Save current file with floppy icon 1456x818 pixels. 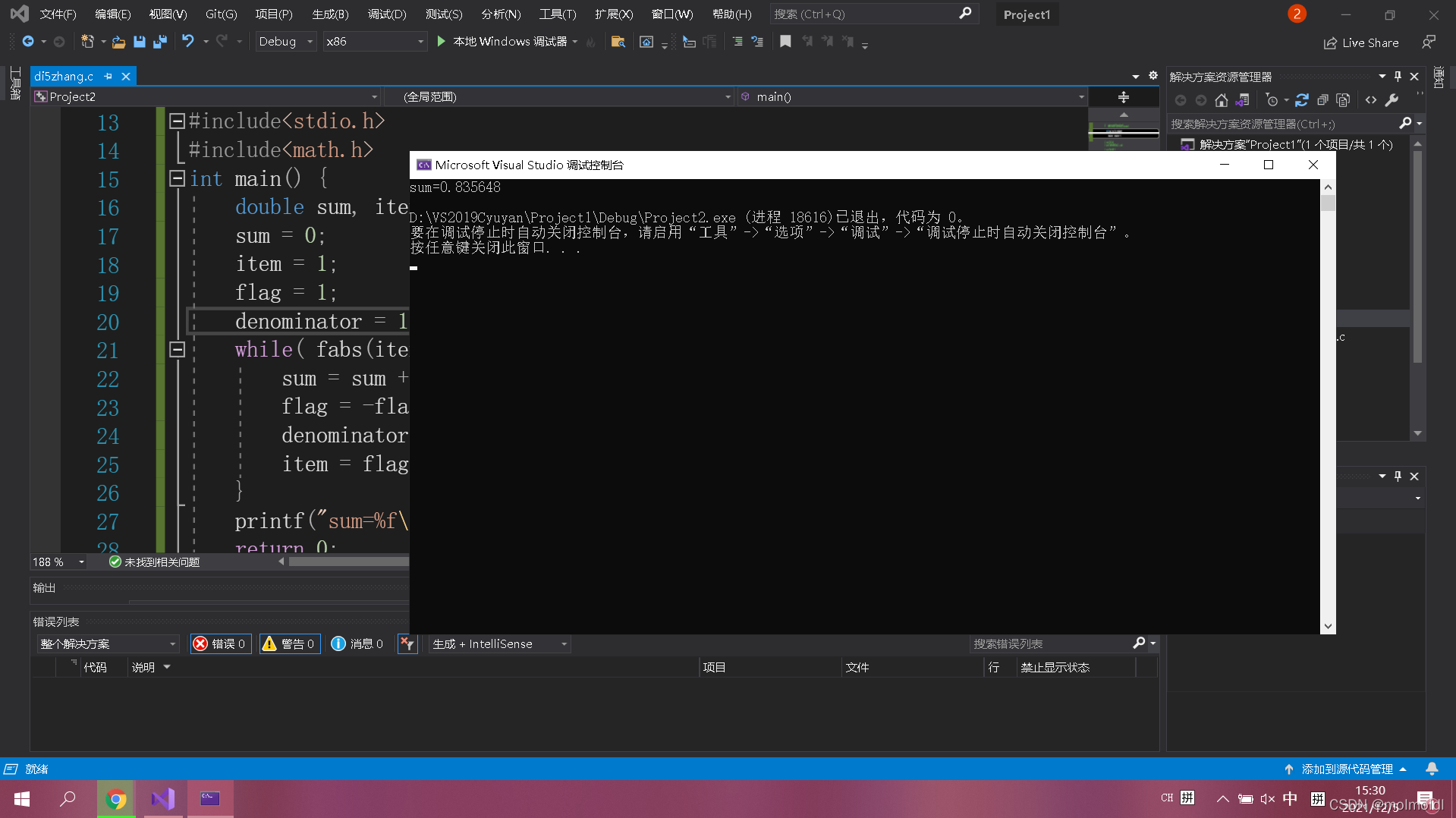[140, 42]
